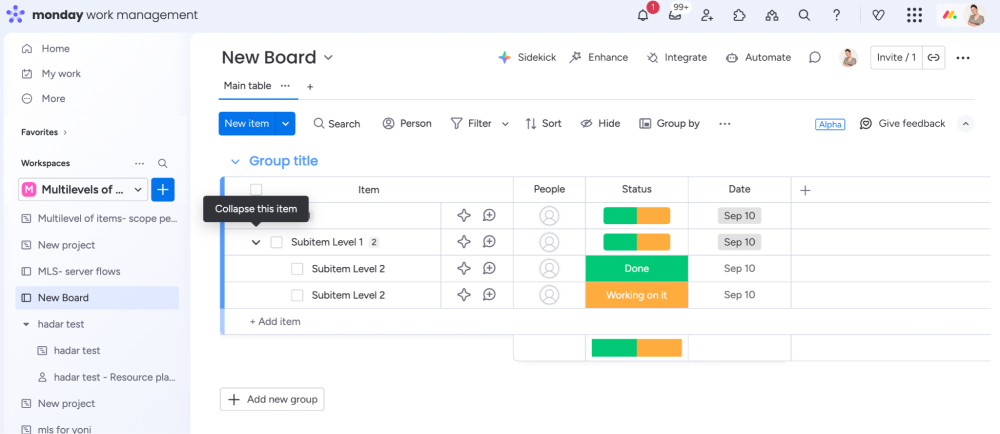
Task: Open the New project board in sidebar
Action: [x=66, y=245]
